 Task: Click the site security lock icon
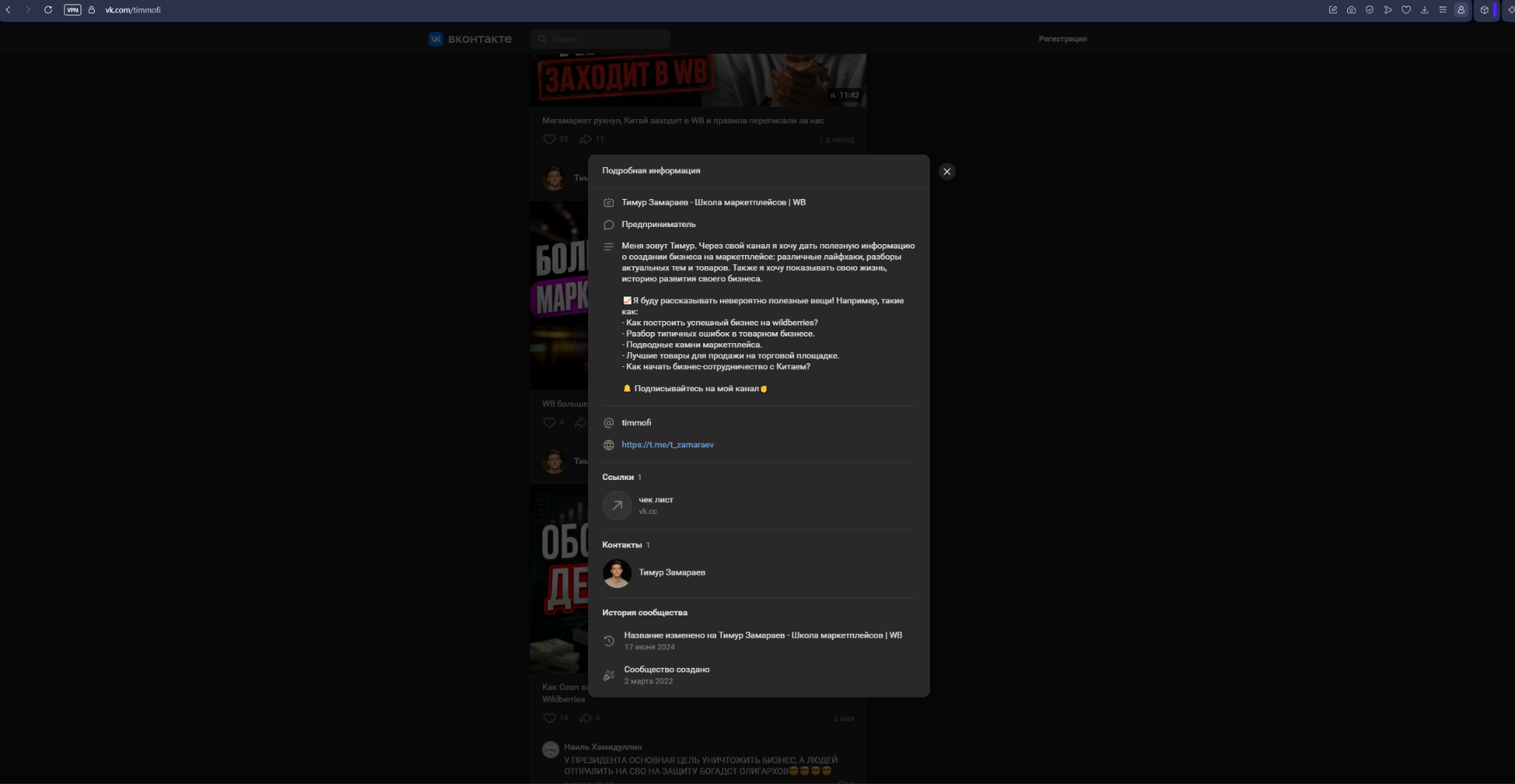(x=92, y=10)
